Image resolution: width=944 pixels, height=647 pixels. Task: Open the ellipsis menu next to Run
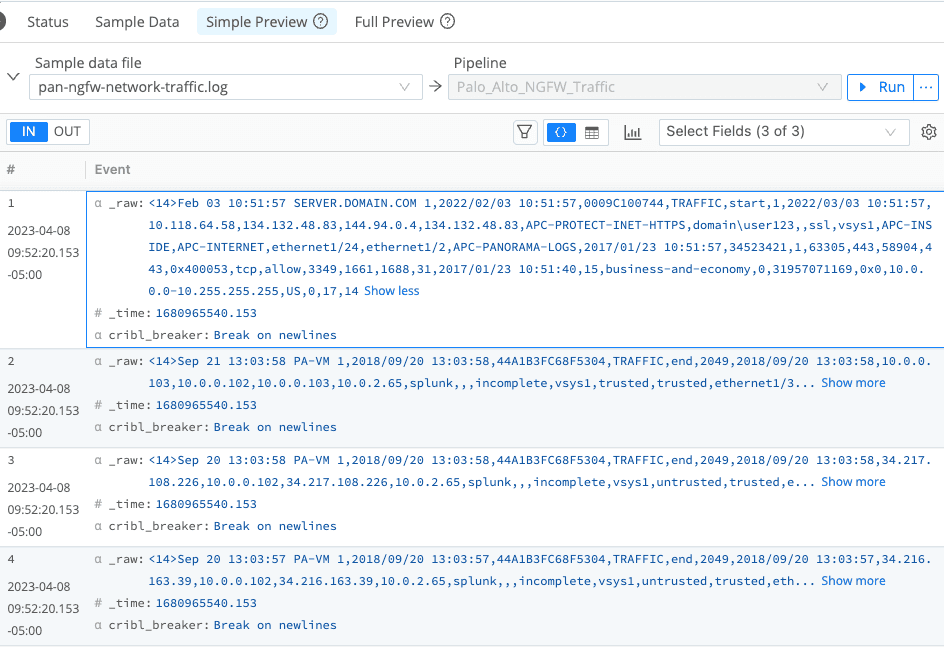point(928,87)
